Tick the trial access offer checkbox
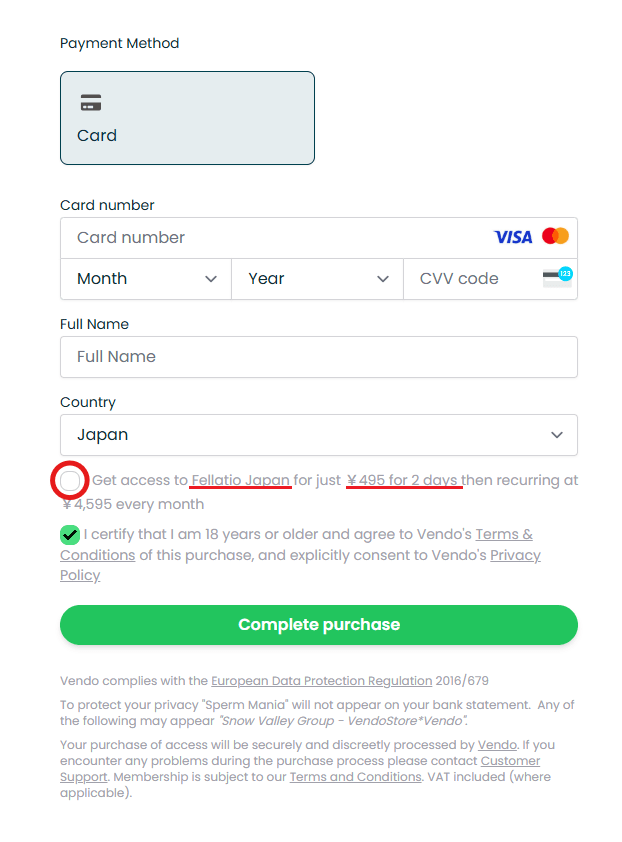Image resolution: width=622 pixels, height=842 pixels. tap(70, 481)
